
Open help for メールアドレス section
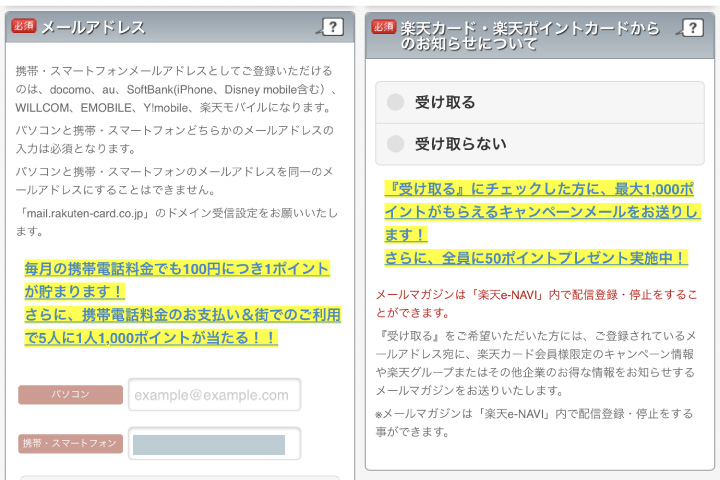click(x=332, y=27)
